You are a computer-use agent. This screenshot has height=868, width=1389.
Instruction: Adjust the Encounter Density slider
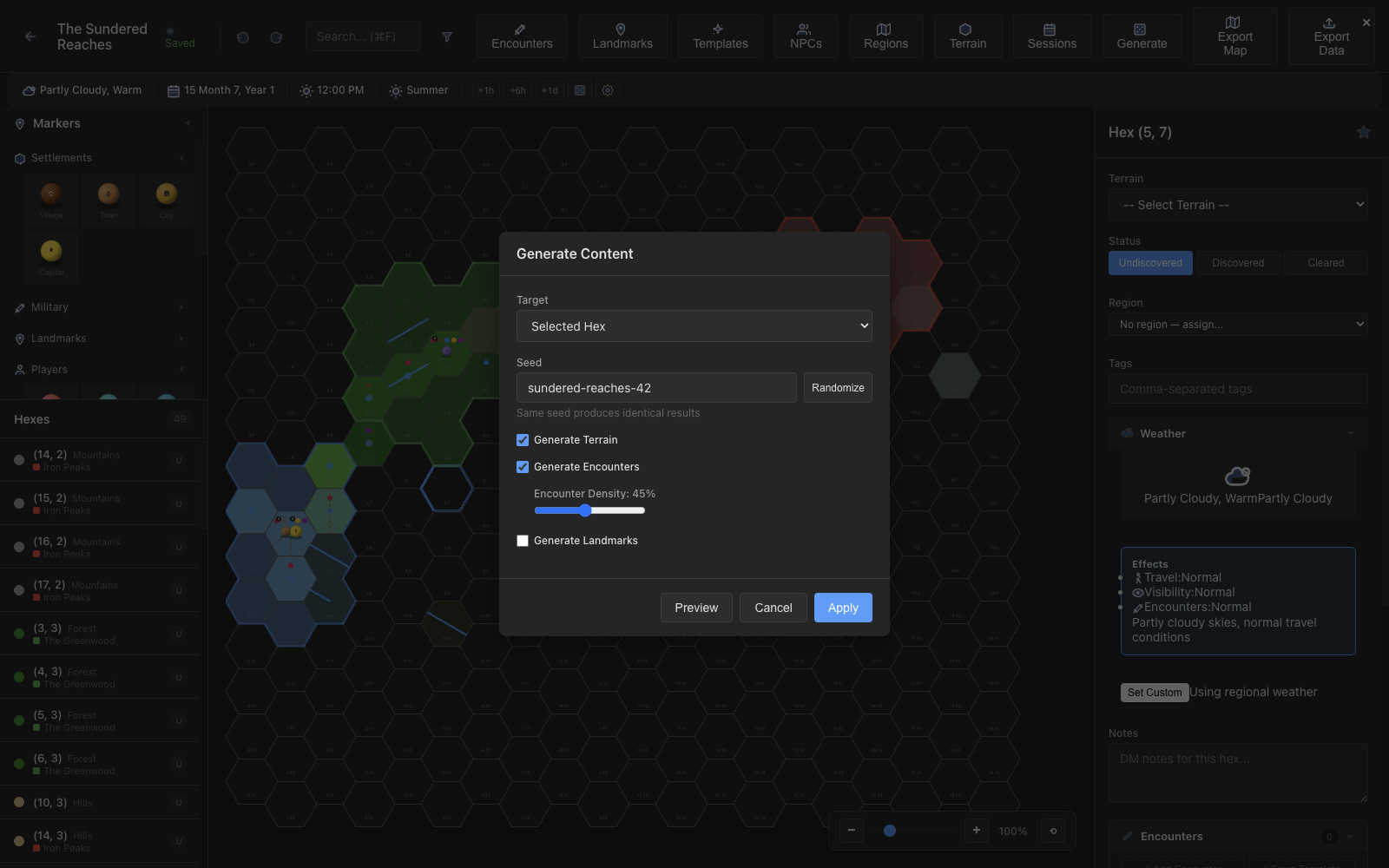pos(589,510)
